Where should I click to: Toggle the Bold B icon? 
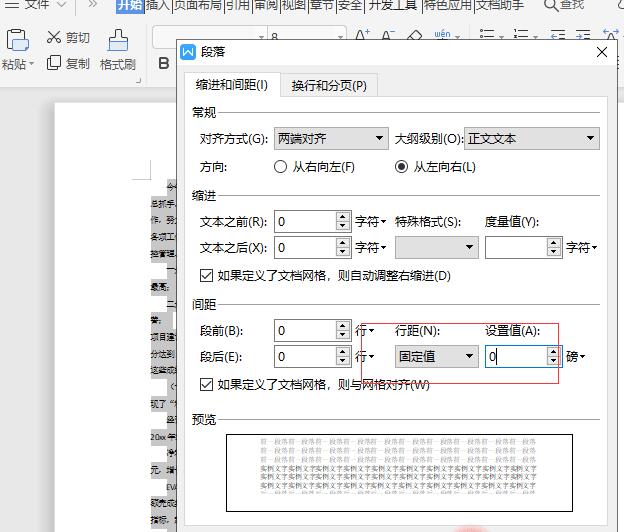164,63
